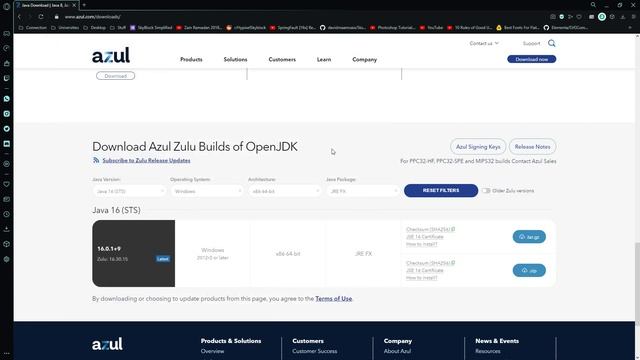Open the Terms of Use link

[333, 299]
